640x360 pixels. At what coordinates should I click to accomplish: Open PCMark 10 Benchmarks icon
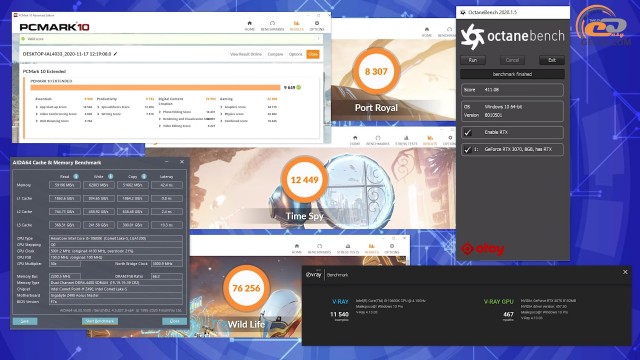(x=272, y=24)
